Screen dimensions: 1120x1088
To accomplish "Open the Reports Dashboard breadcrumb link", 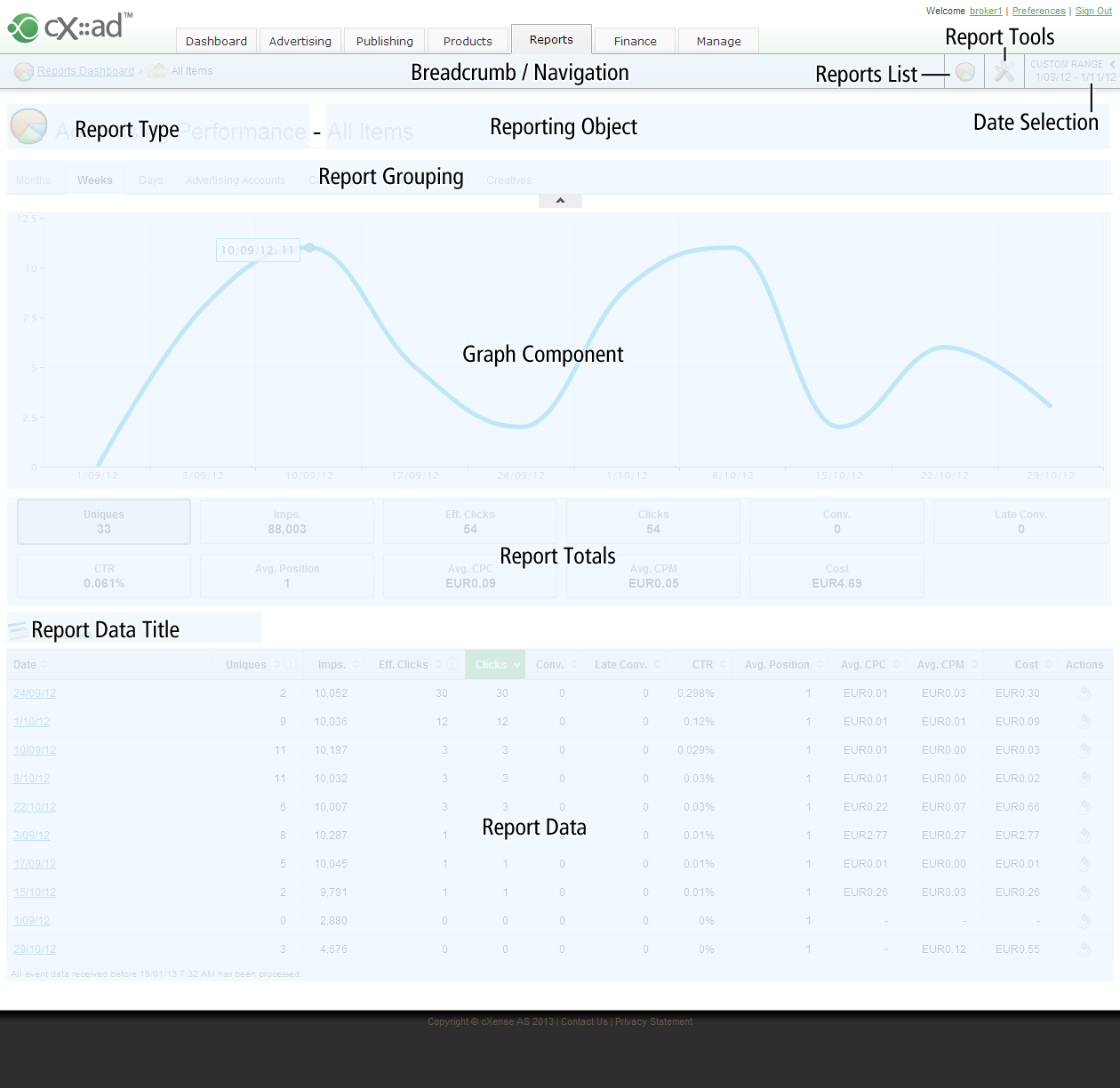I will 85,71.
